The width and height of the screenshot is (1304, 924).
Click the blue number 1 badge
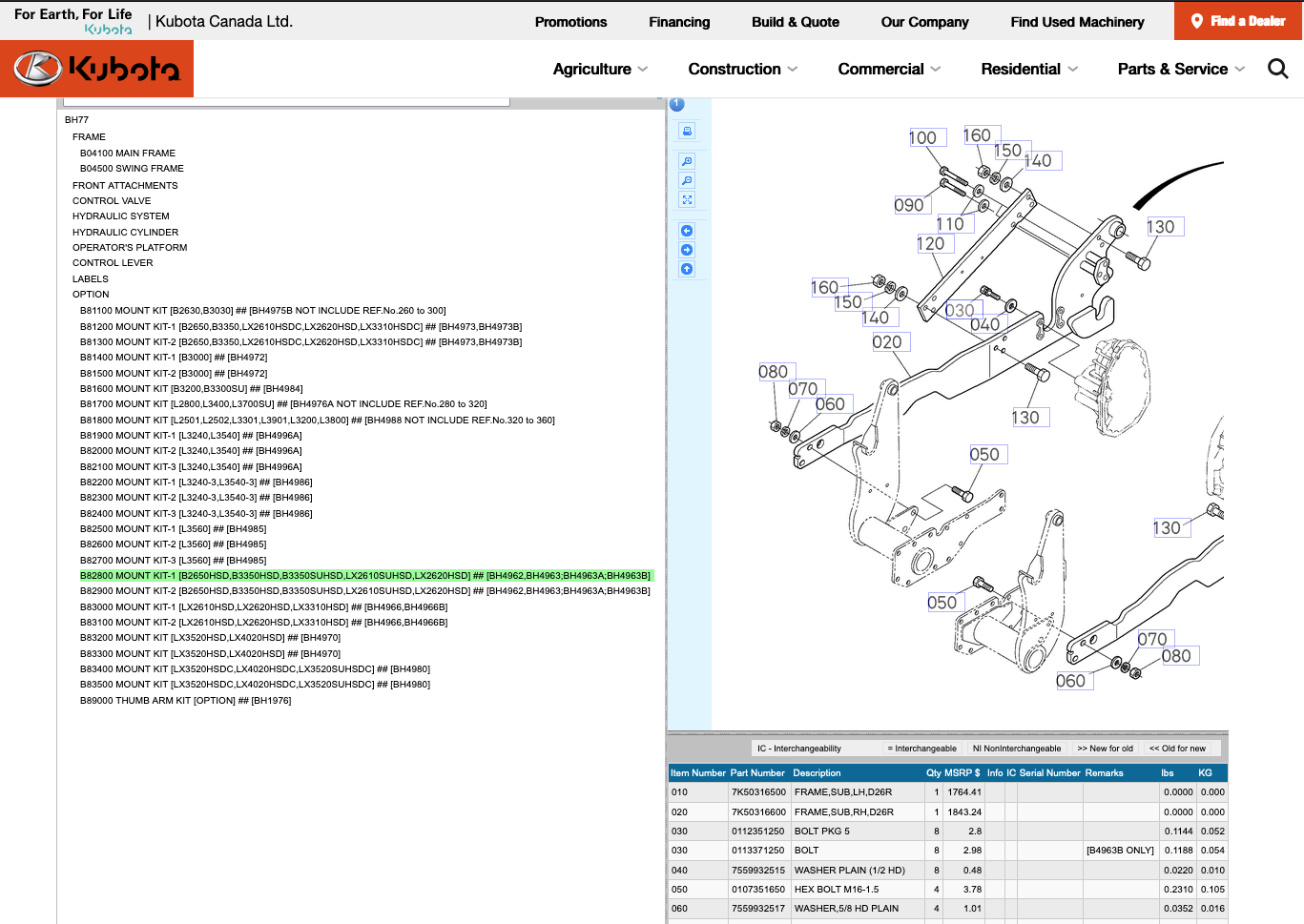click(677, 104)
